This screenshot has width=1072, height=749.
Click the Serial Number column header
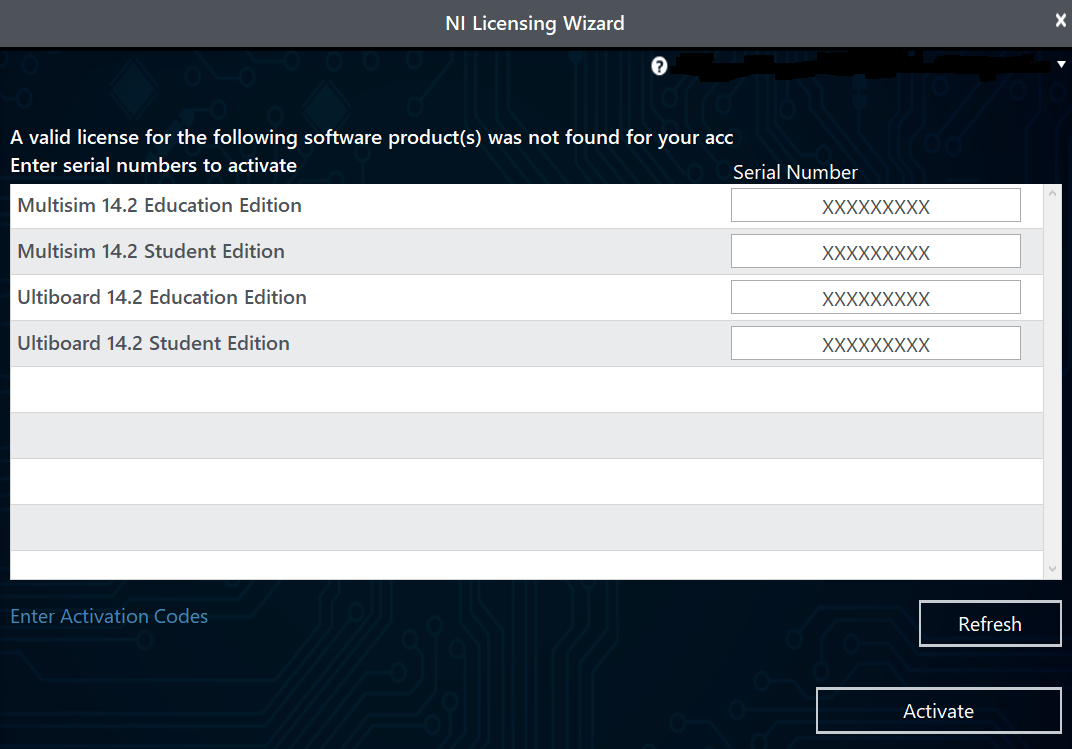click(795, 172)
